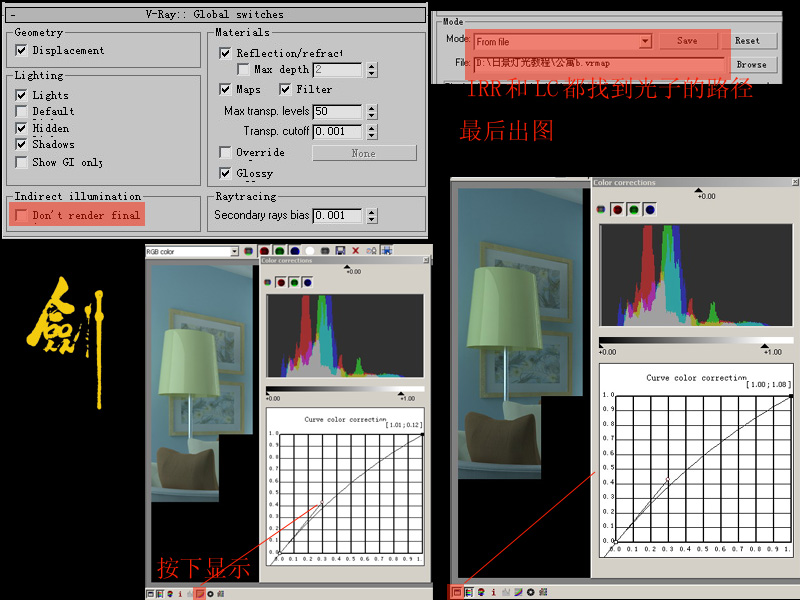Image resolution: width=800 pixels, height=600 pixels.
Task: Click the save image floppy disk icon
Action: (x=340, y=251)
